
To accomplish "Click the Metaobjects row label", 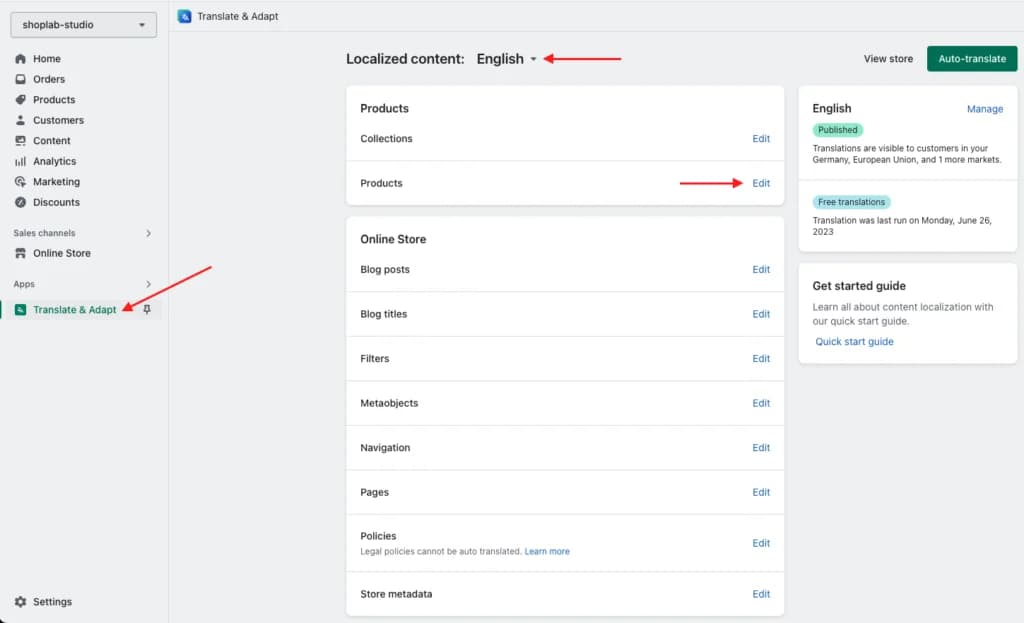I will pos(389,404).
